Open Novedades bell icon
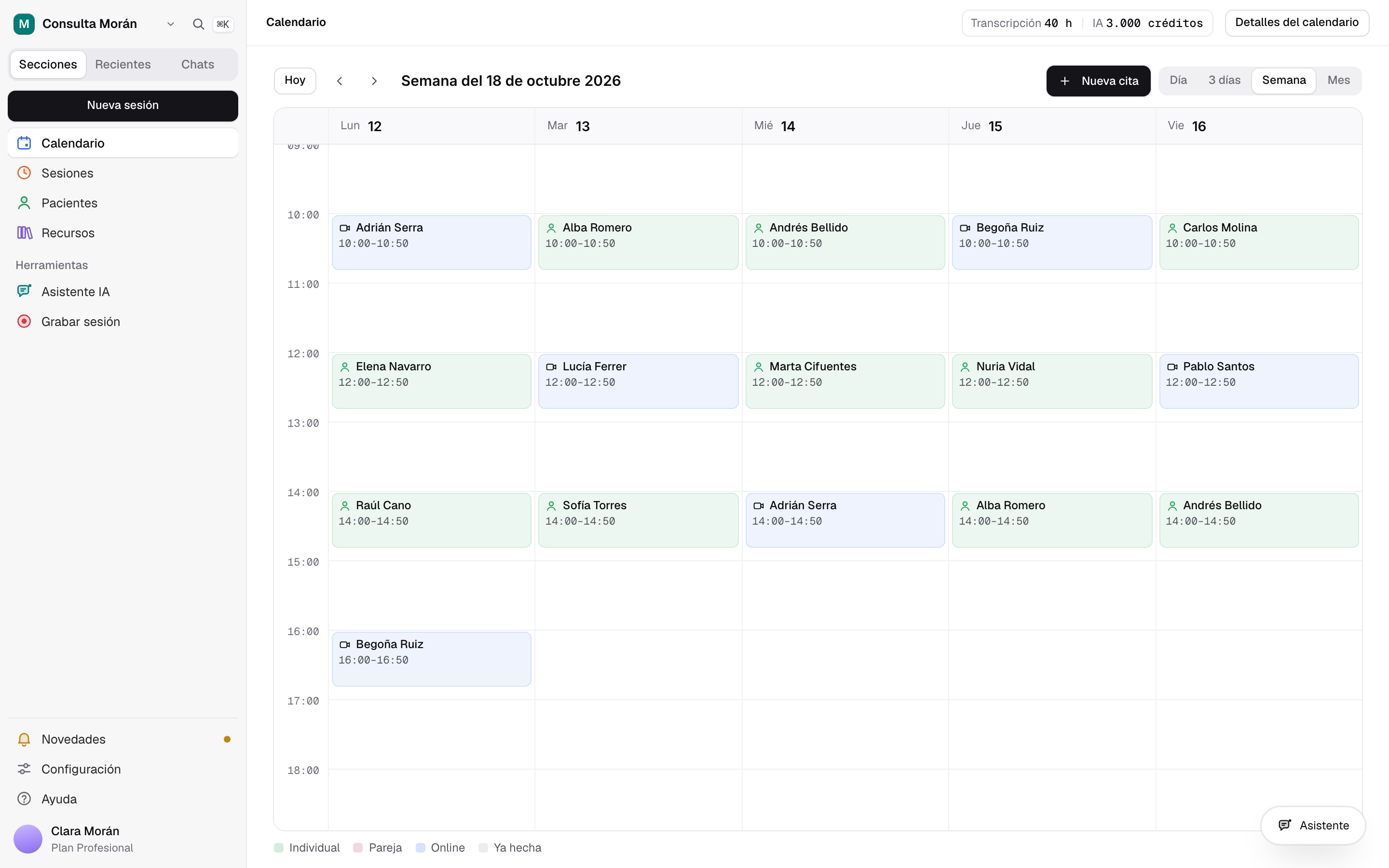Screen dimensions: 1389x868 [24, 739]
